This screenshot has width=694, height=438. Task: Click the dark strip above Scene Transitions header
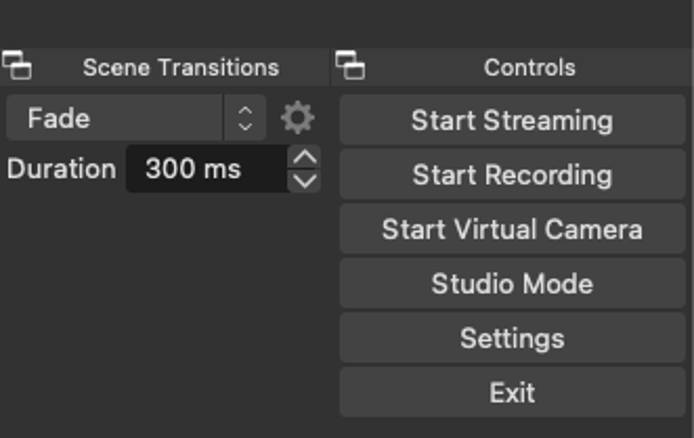[x=165, y=22]
